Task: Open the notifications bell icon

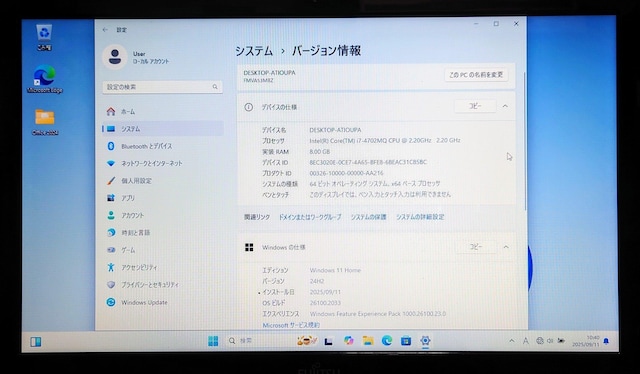Action: (x=607, y=341)
